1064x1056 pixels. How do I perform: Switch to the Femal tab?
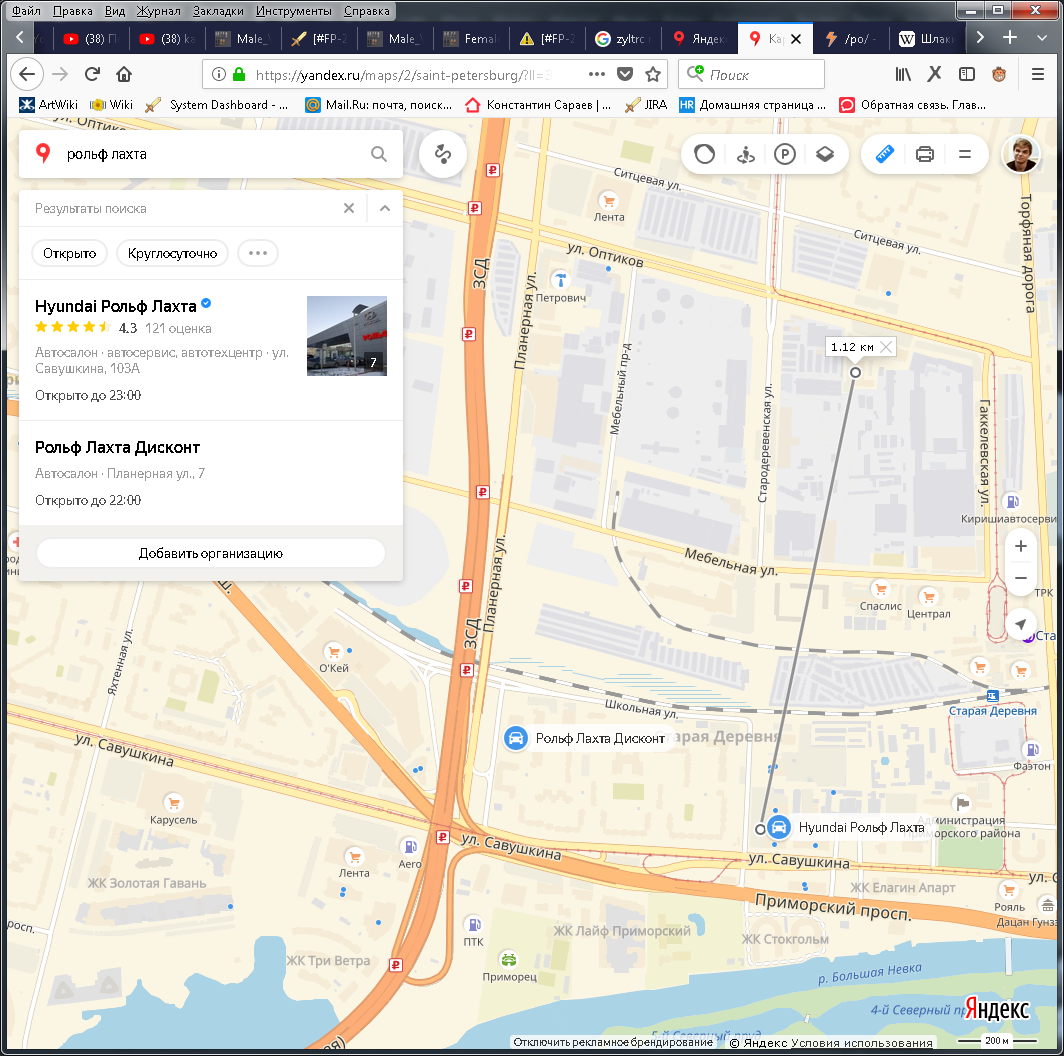coord(471,39)
